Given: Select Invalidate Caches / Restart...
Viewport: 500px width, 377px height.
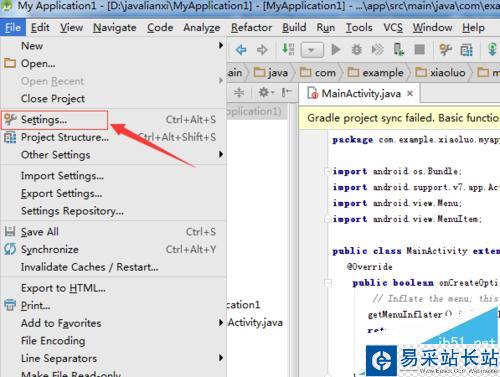Looking at the screenshot, I should point(113,267).
